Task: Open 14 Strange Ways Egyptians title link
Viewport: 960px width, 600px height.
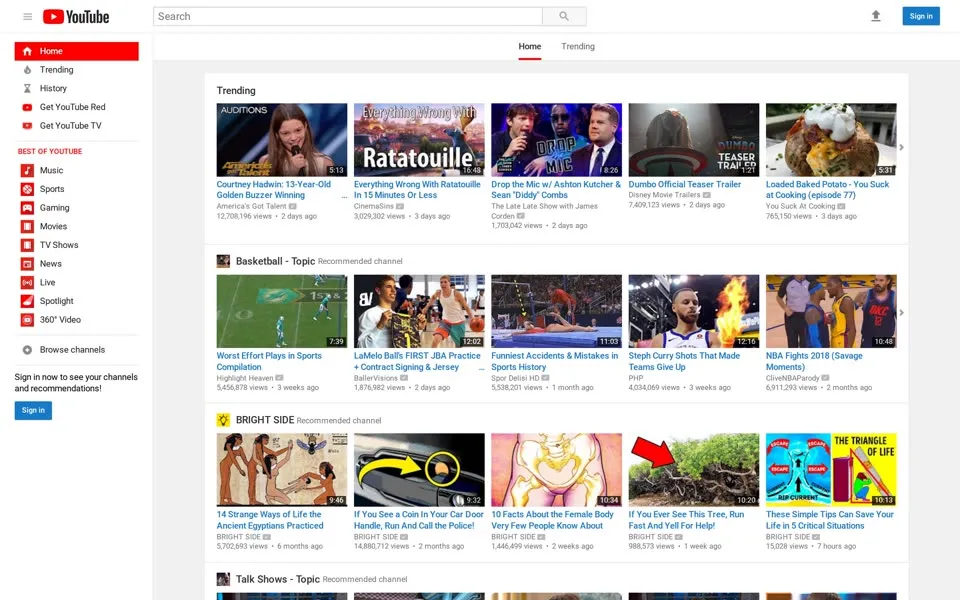Action: [x=270, y=520]
